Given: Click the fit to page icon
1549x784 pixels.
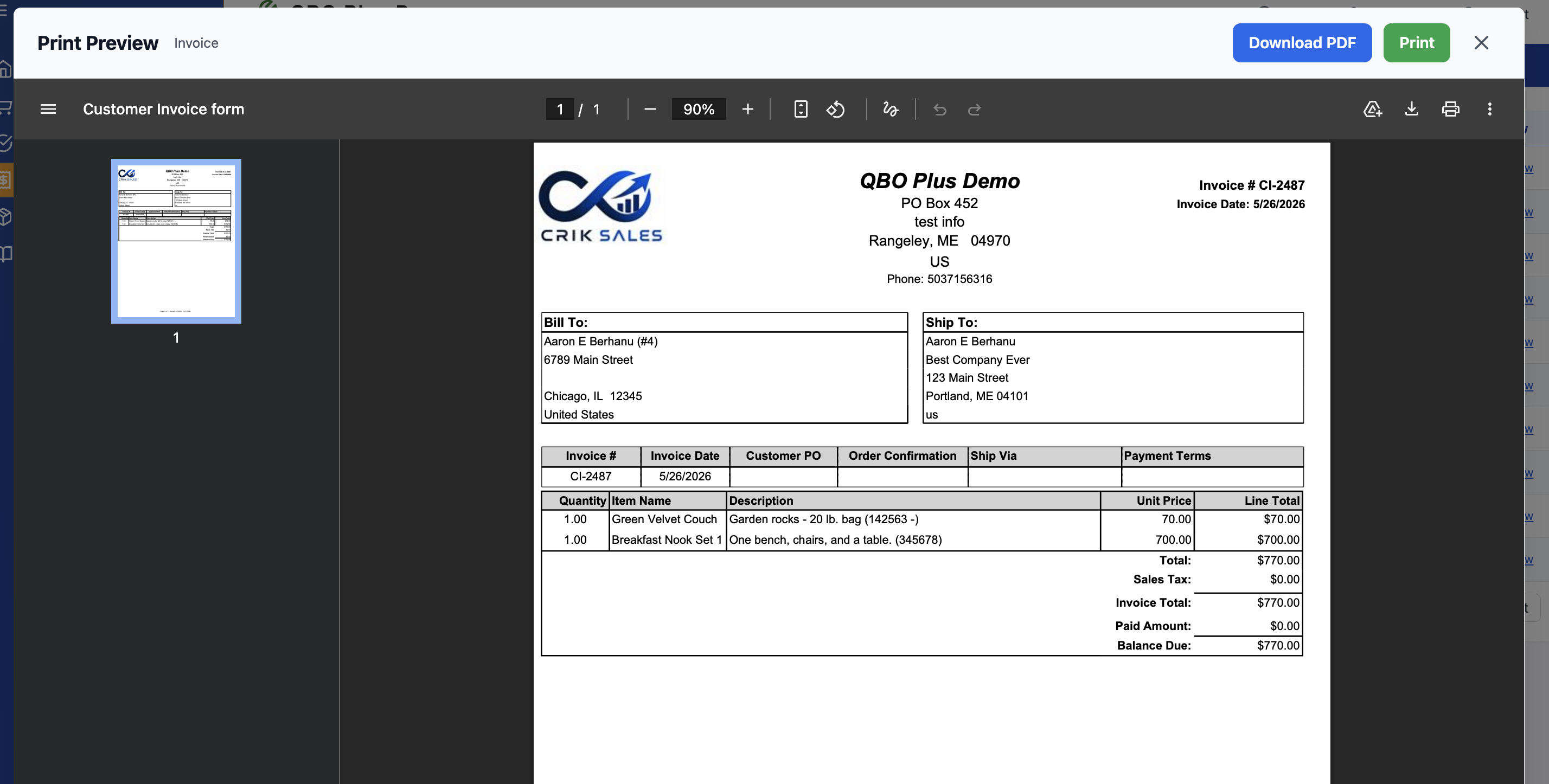Looking at the screenshot, I should point(801,109).
